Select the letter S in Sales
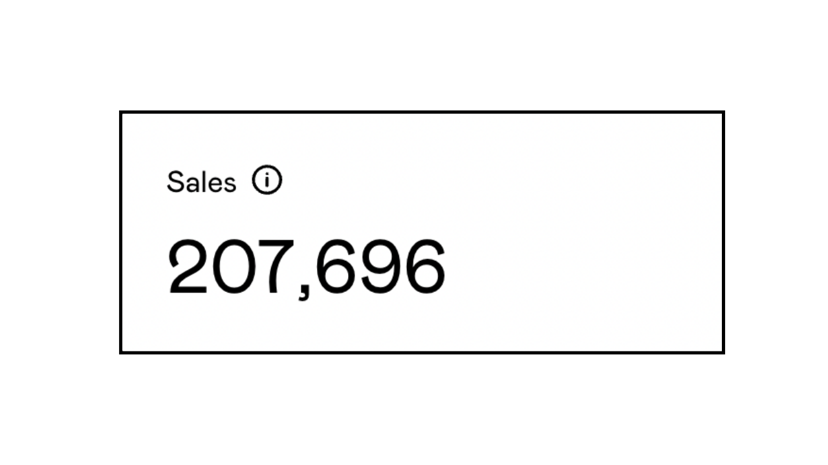This screenshot has width=828, height=465. pyautogui.click(x=175, y=182)
